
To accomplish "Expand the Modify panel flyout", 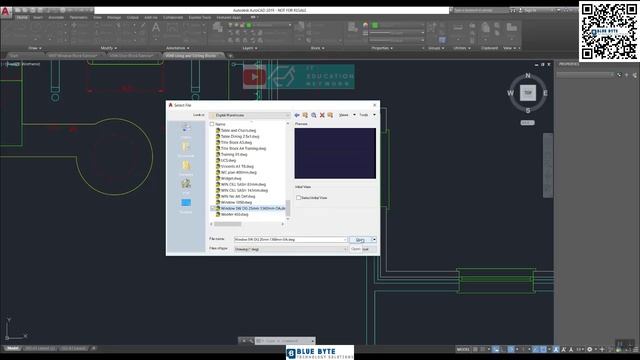I will coord(109,48).
